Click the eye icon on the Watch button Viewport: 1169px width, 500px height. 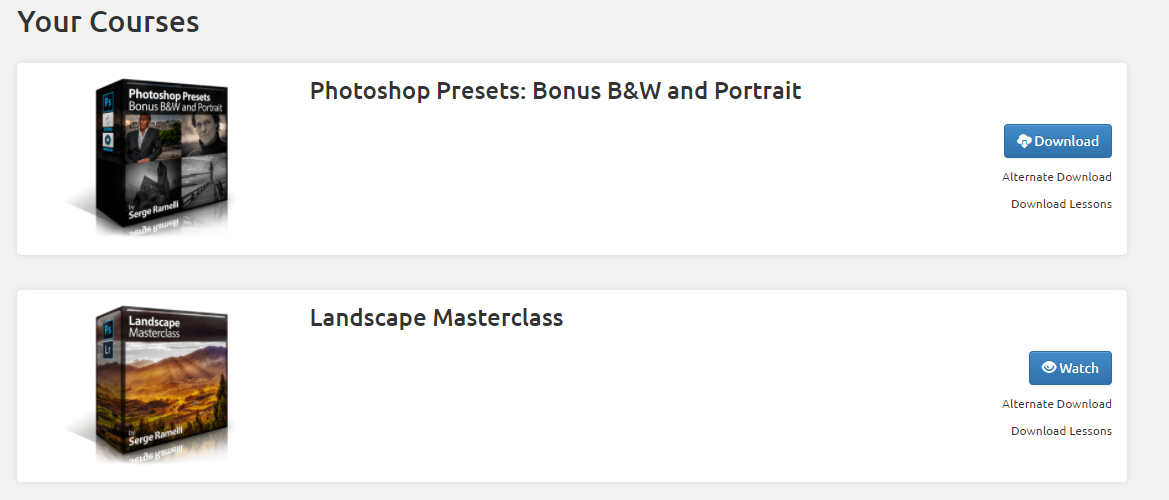[x=1049, y=368]
